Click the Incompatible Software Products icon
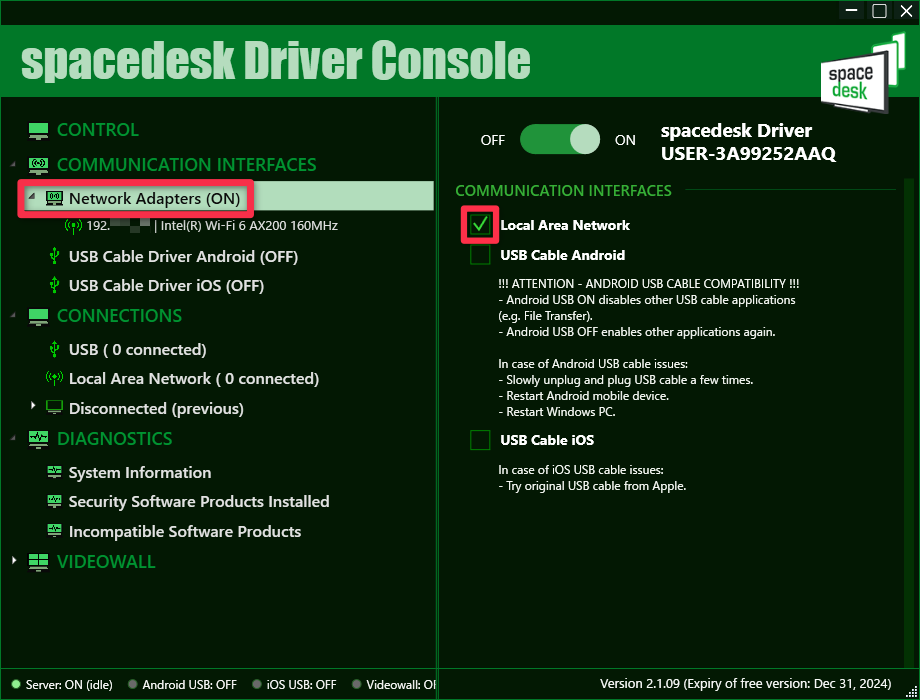 click(55, 530)
